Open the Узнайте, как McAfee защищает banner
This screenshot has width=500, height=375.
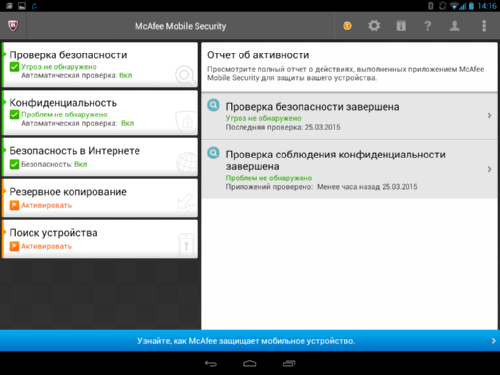coord(250,341)
